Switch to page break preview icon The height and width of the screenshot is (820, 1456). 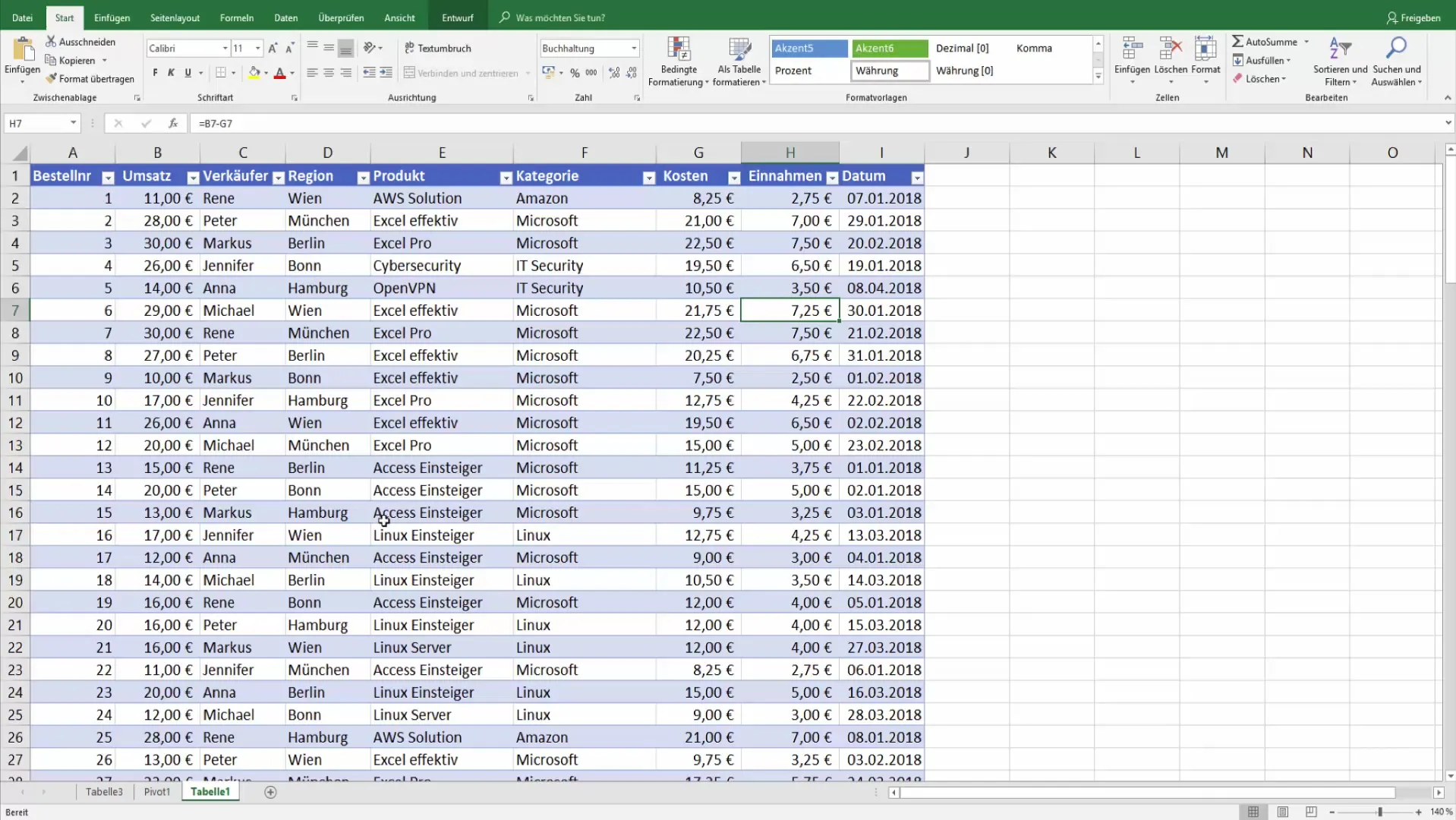[x=1311, y=812]
